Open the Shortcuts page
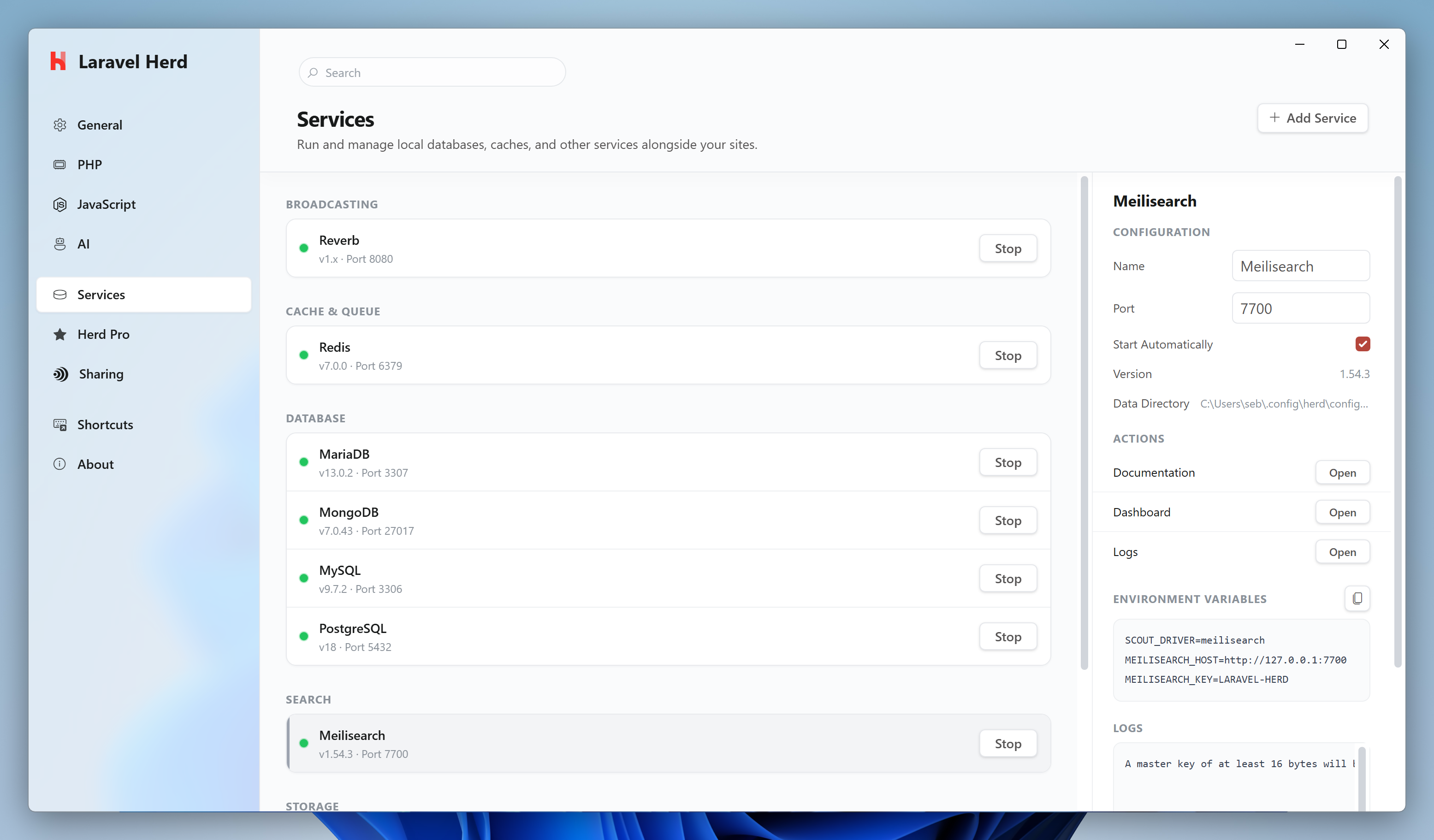Image resolution: width=1434 pixels, height=840 pixels. tap(143, 425)
